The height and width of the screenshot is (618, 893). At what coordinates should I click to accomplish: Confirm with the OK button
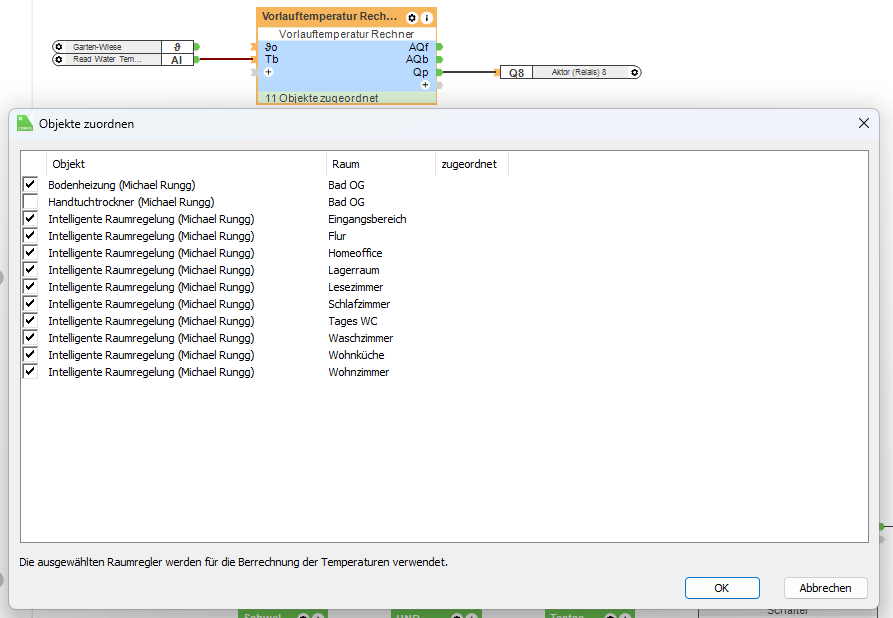click(x=722, y=588)
